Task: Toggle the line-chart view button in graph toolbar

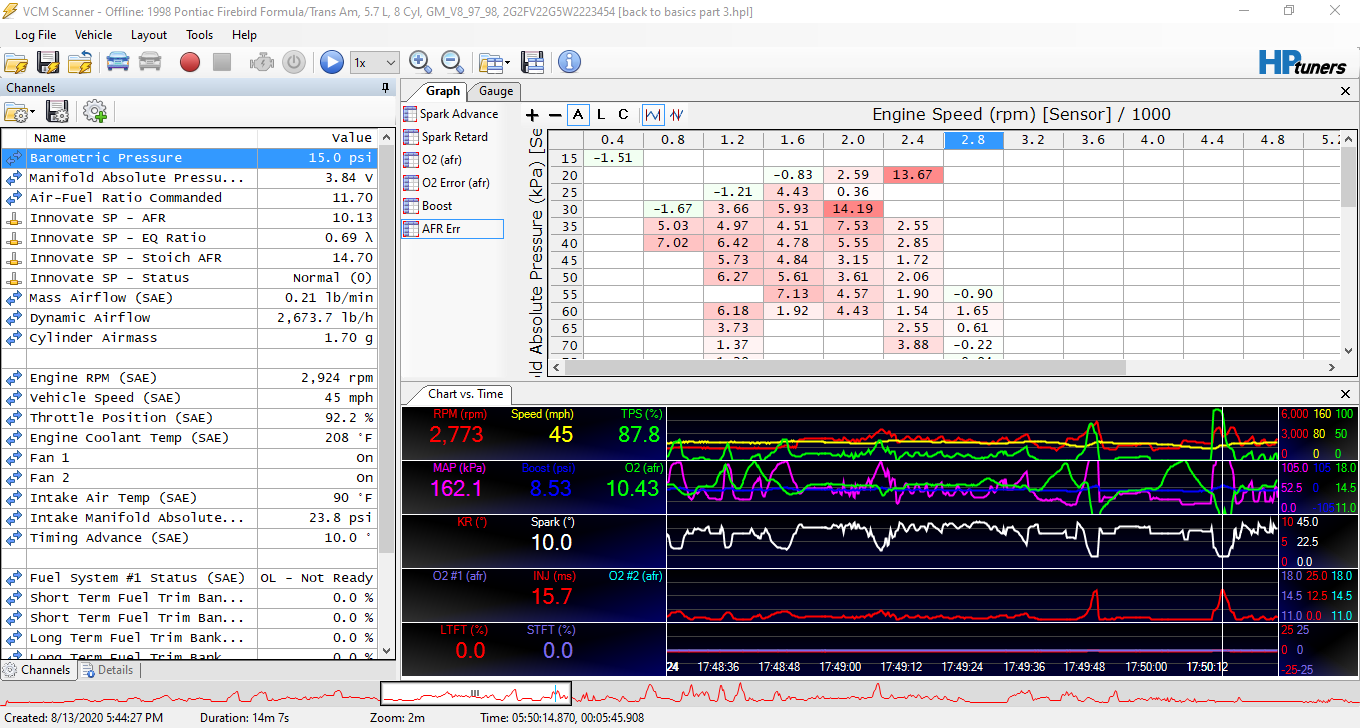Action: [653, 115]
